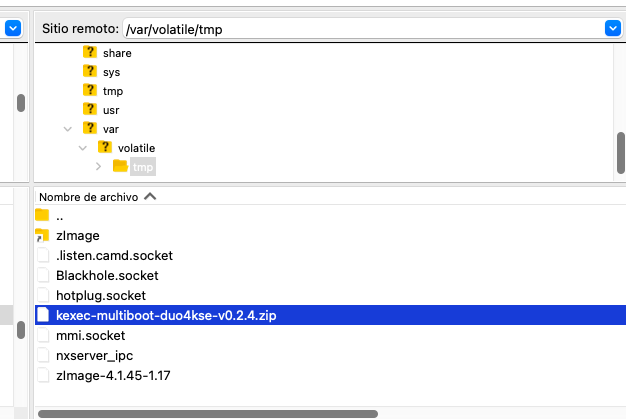Screen dimensions: 626x419
Task: Select the Blackhole.socket file icon
Action: click(x=42, y=275)
